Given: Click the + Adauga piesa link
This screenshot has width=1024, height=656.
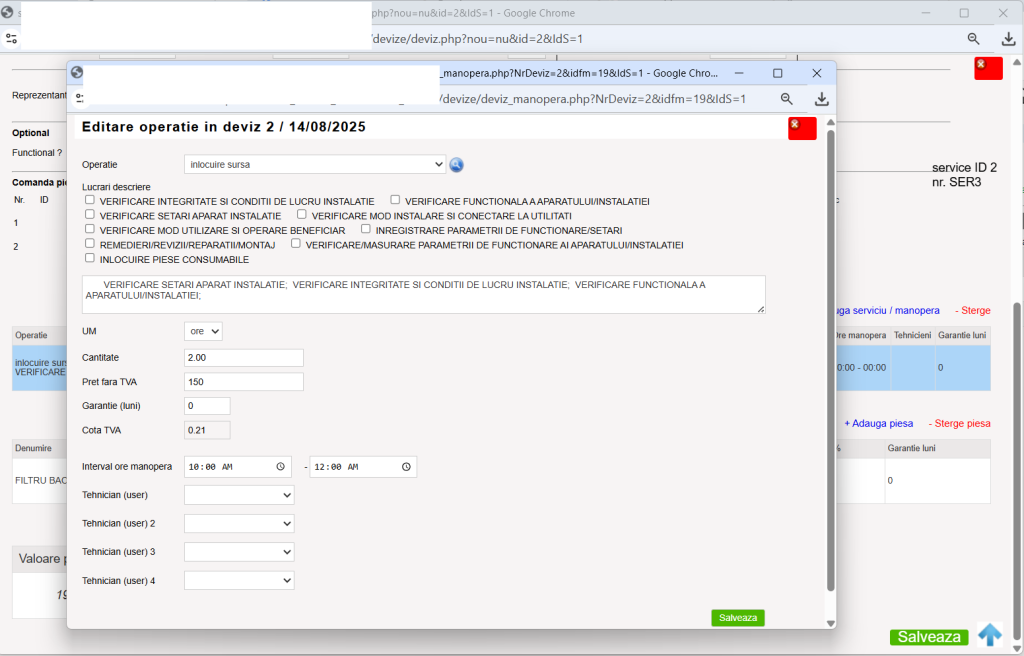Looking at the screenshot, I should tap(878, 423).
